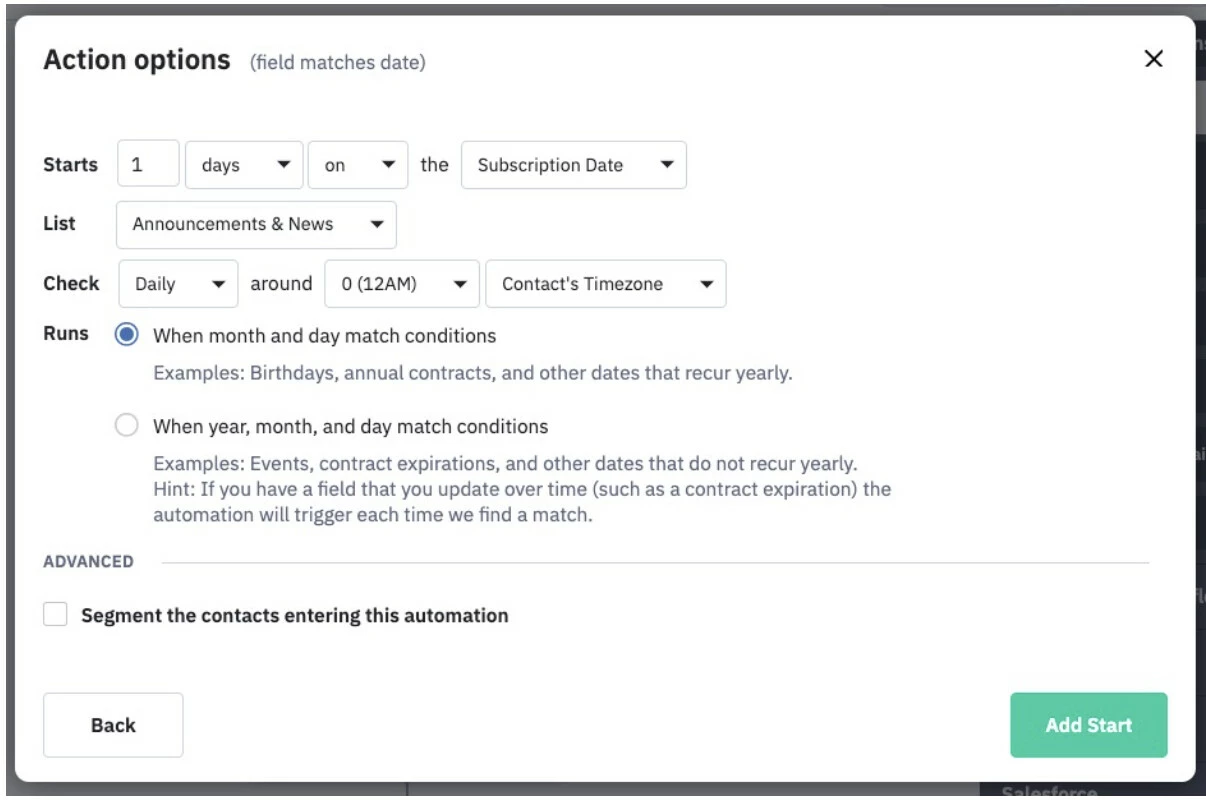Click the arrow on Contact's Timezone dropdown

pyautogui.click(x=707, y=284)
